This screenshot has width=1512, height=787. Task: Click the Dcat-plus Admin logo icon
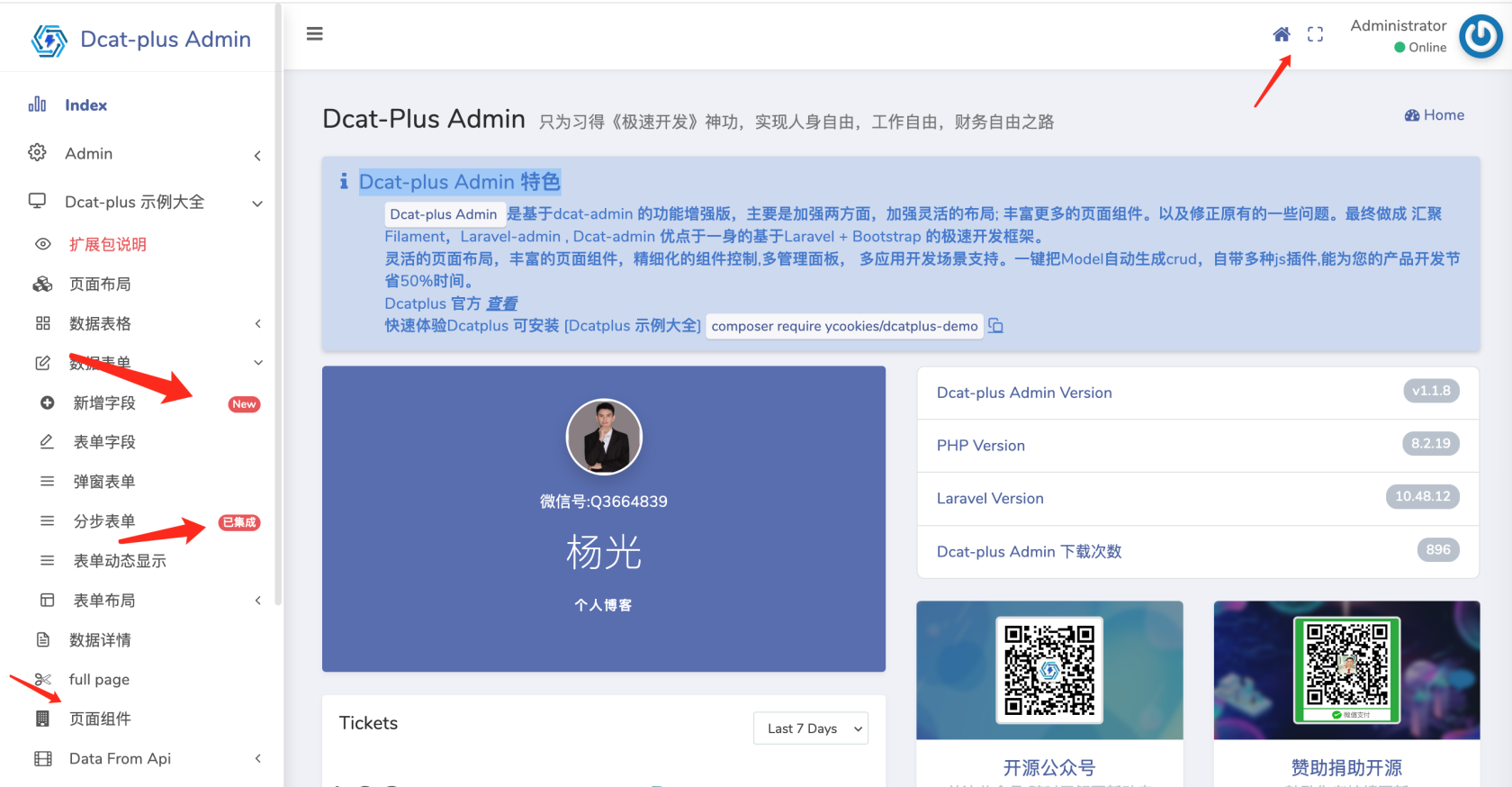point(49,40)
